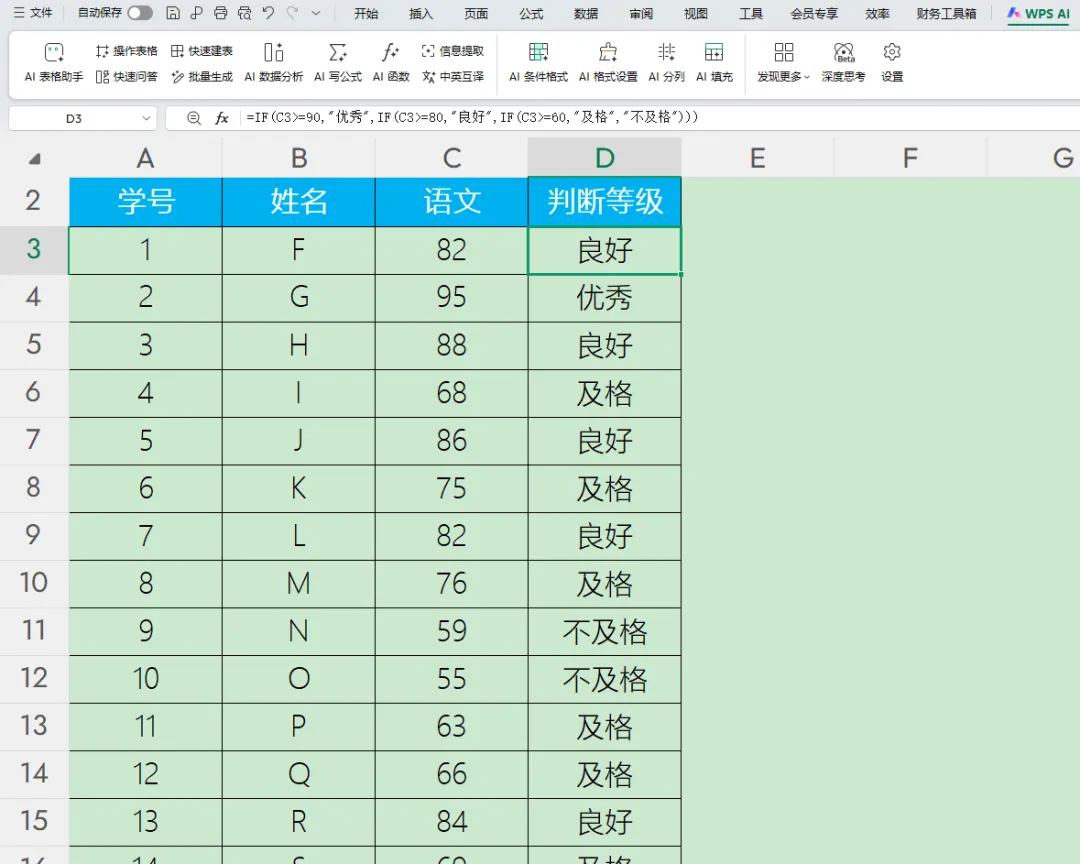Open AI 格式设置
Image resolution: width=1080 pixels, height=864 pixels.
[x=608, y=63]
